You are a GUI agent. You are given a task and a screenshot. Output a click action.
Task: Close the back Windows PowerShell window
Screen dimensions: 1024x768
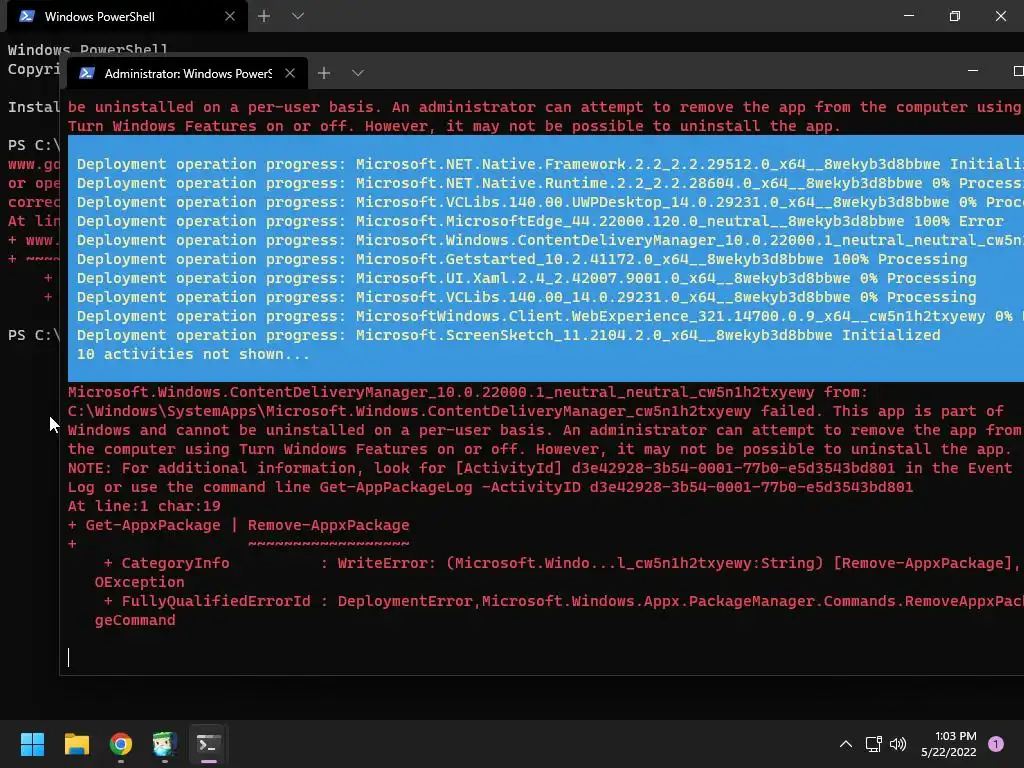tap(1000, 16)
